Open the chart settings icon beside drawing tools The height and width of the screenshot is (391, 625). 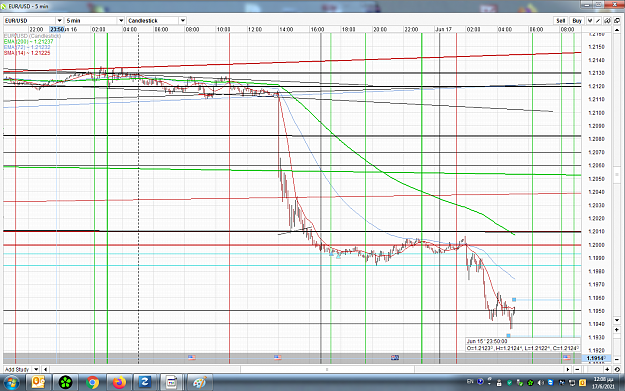[x=607, y=21]
